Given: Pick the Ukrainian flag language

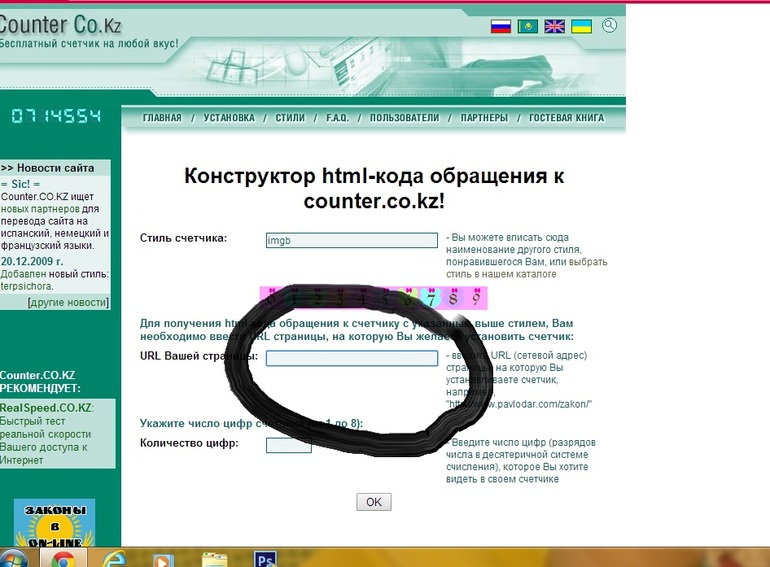Looking at the screenshot, I should (x=581, y=26).
